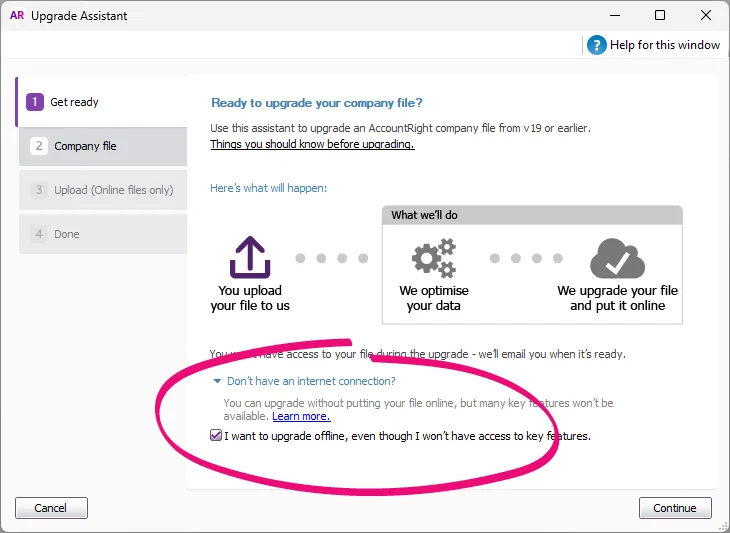Click the Ready to upgrade your company file heading
Image resolution: width=730 pixels, height=533 pixels.
pyautogui.click(x=317, y=103)
